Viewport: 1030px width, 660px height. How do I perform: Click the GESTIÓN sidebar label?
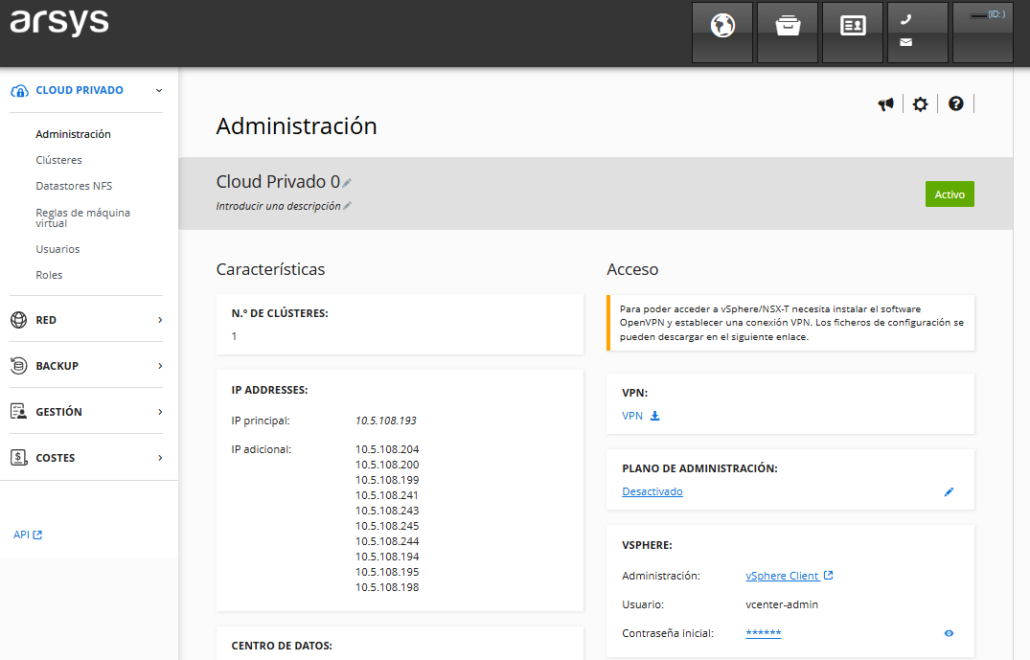pyautogui.click(x=59, y=412)
